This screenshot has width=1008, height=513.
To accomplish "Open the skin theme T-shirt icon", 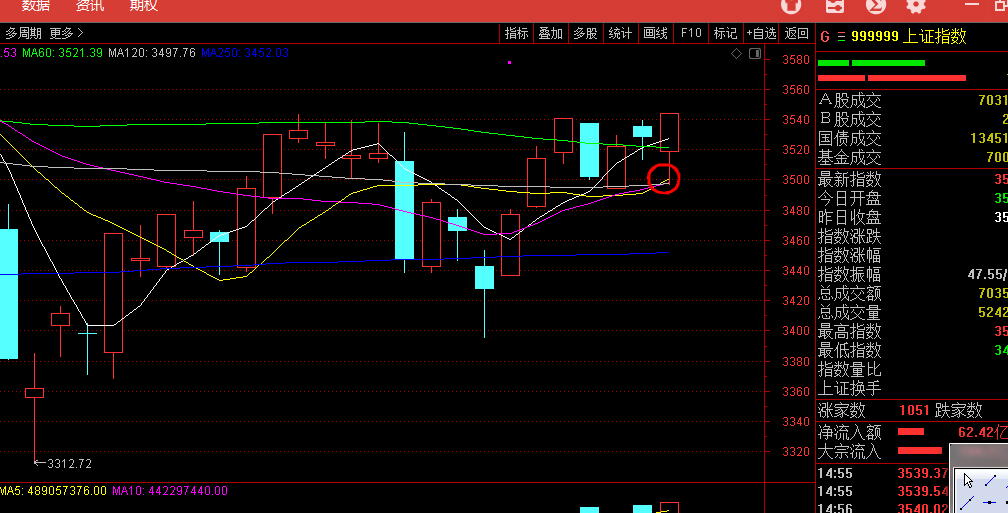I will [x=791, y=6].
